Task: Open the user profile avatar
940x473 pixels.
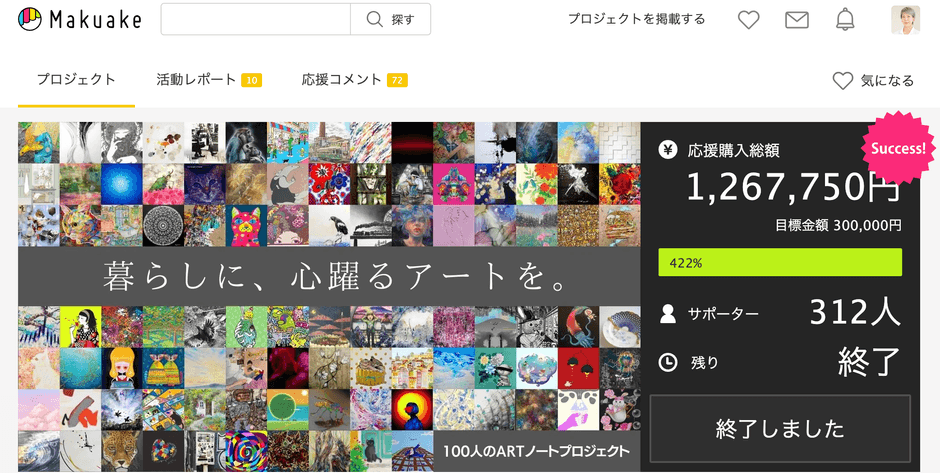Action: [x=905, y=19]
